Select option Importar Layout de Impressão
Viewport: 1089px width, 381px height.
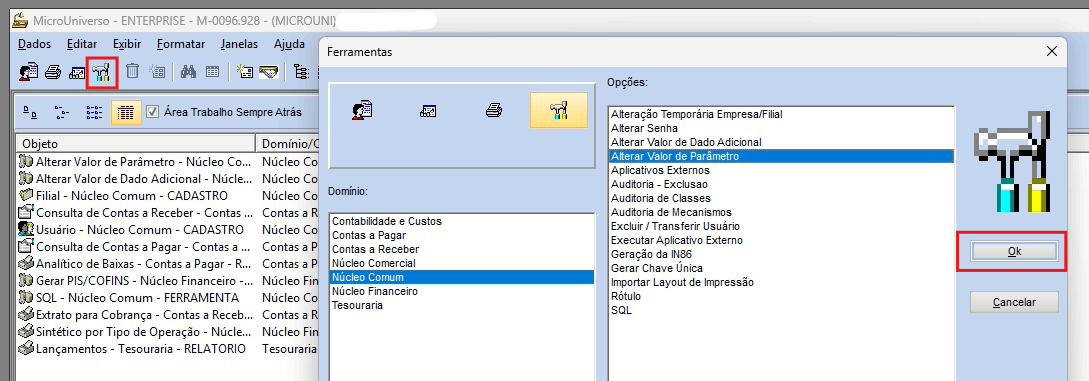pyautogui.click(x=781, y=282)
